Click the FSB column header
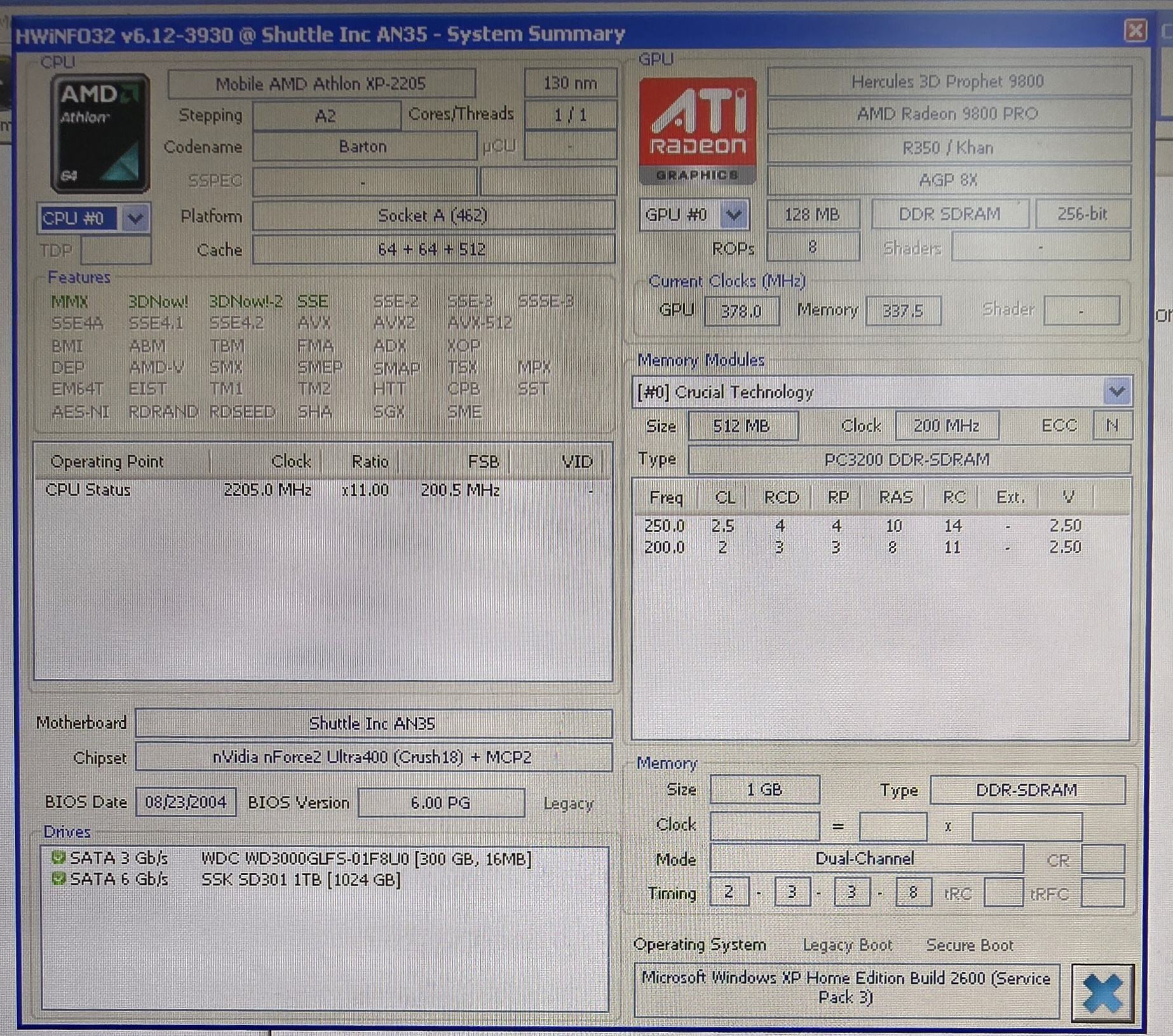1173x1036 pixels. [x=454, y=461]
